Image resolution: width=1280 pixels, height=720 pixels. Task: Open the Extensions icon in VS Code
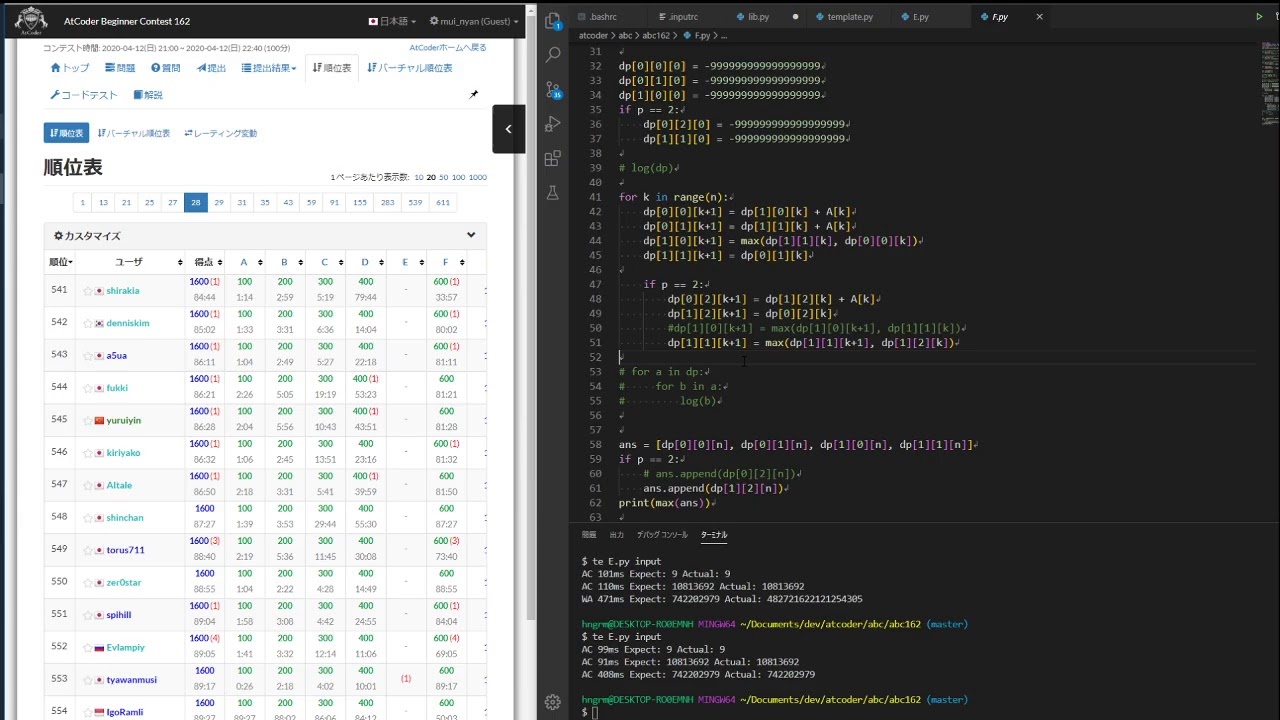(553, 158)
